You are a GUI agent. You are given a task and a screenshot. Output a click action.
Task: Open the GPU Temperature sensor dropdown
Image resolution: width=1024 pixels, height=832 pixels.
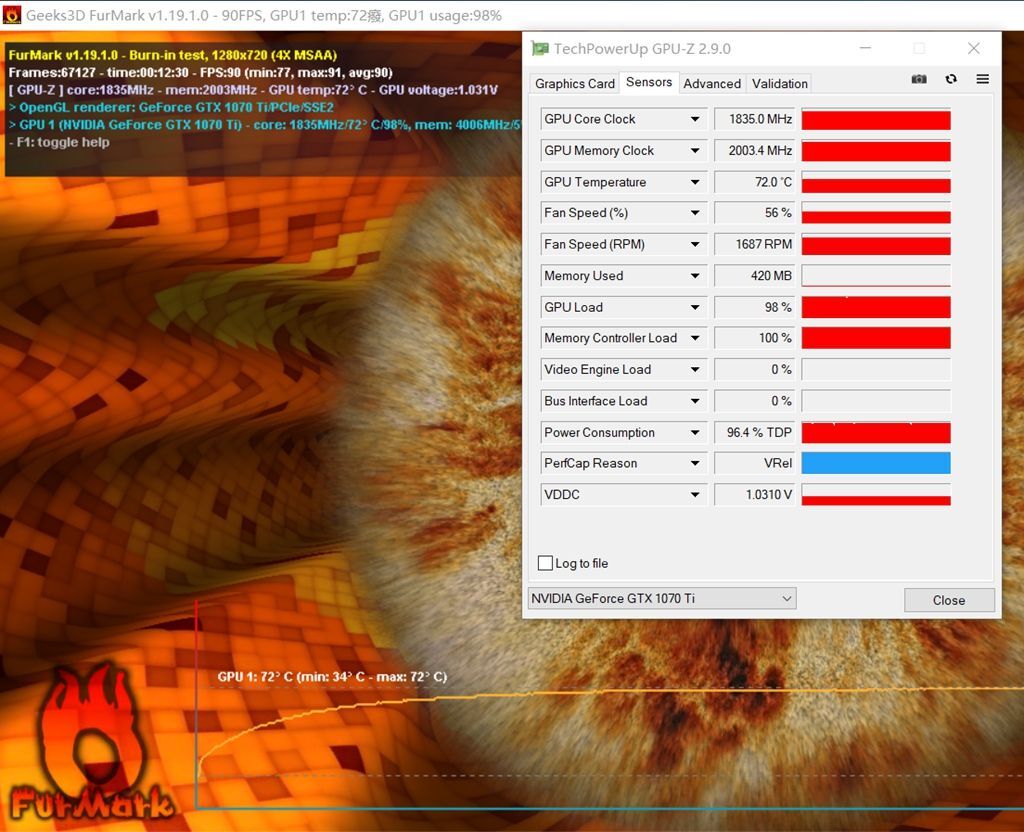coord(695,182)
